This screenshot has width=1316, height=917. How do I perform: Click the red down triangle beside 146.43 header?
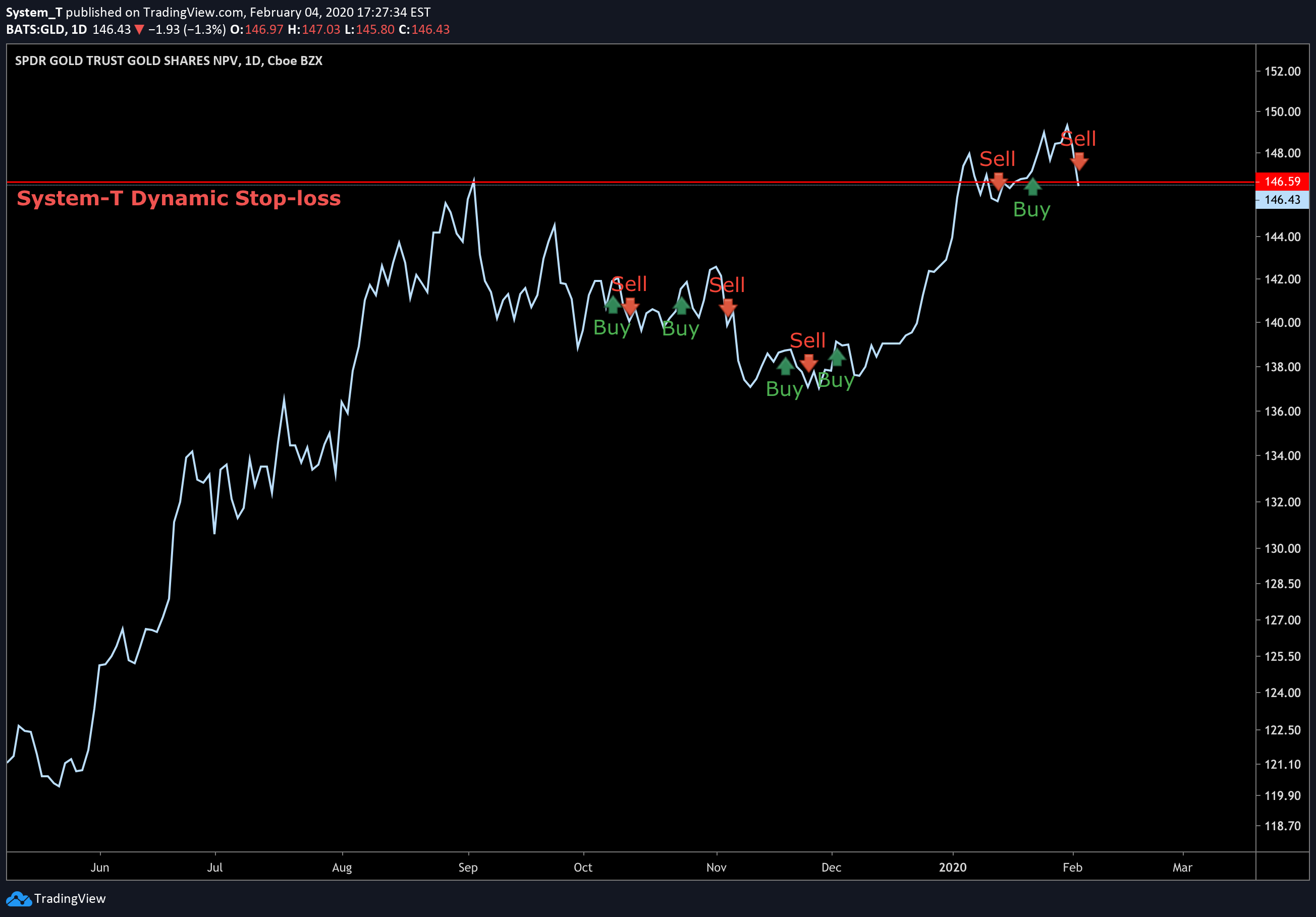click(139, 30)
